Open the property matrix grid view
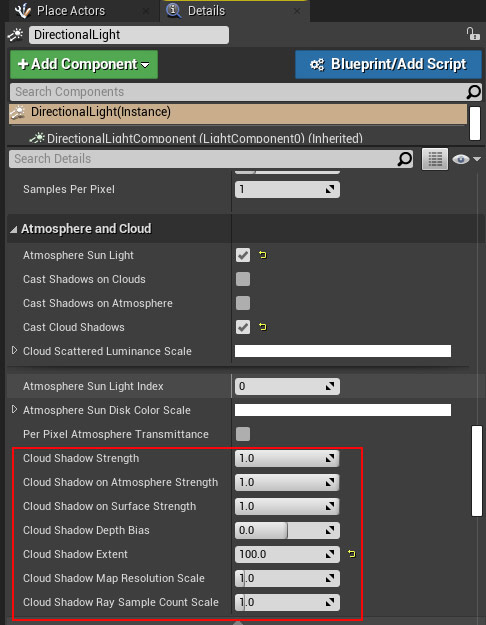The height and width of the screenshot is (625, 486). [x=435, y=159]
